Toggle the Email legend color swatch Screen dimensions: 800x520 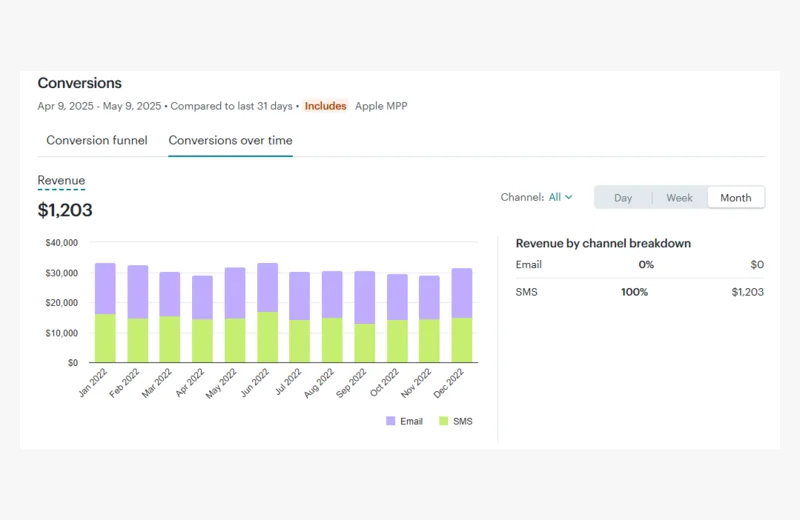pos(390,421)
